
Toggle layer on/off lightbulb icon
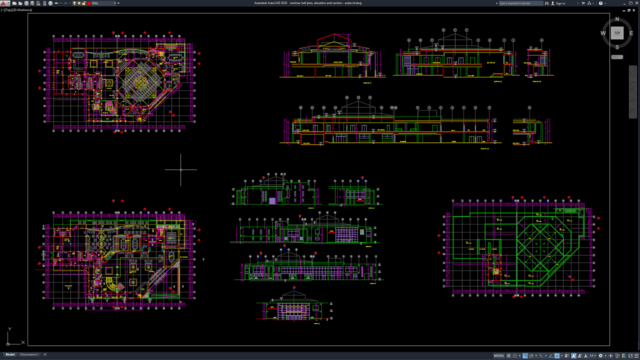[74, 3]
